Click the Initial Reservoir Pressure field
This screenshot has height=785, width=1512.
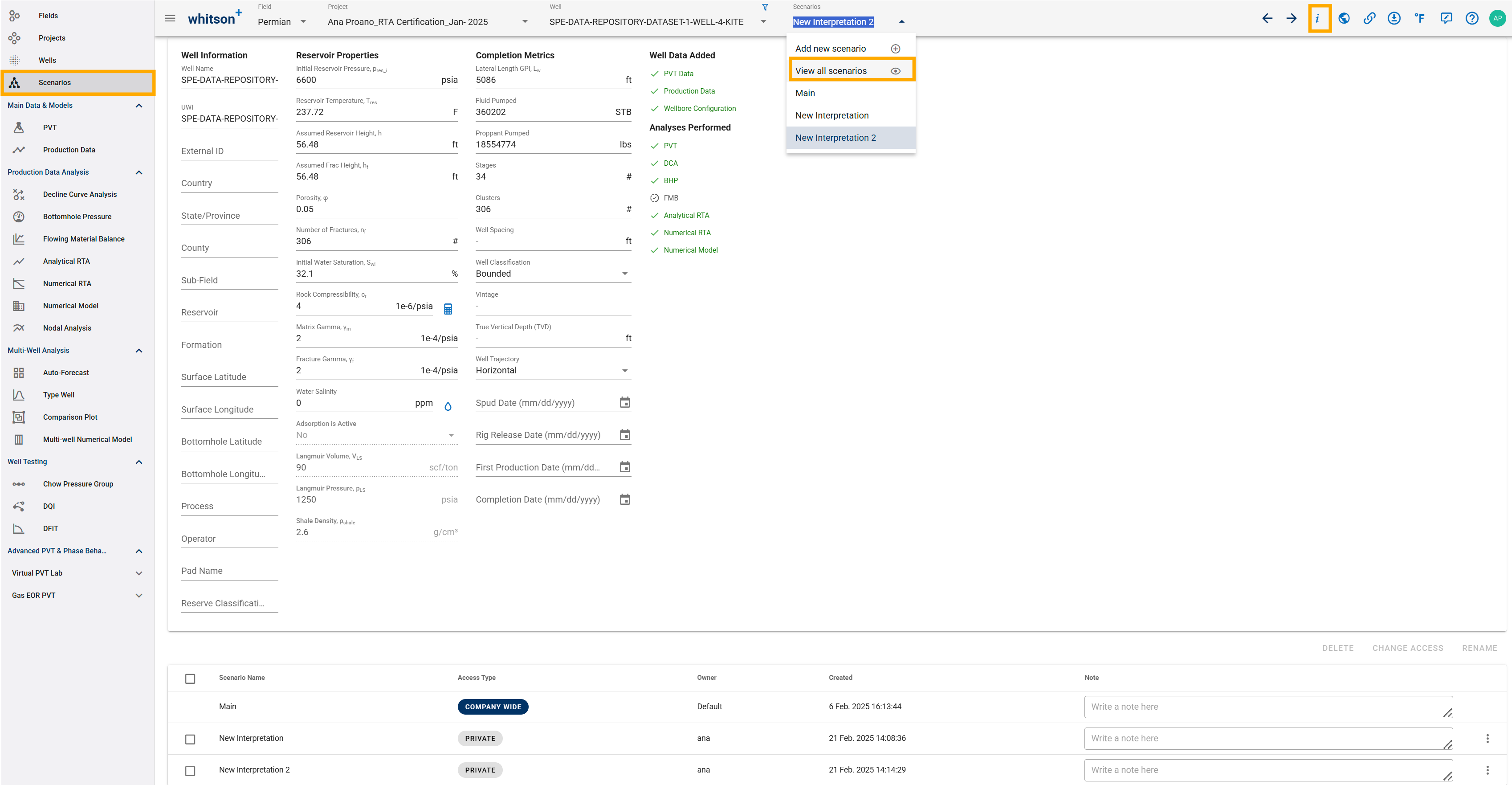376,80
